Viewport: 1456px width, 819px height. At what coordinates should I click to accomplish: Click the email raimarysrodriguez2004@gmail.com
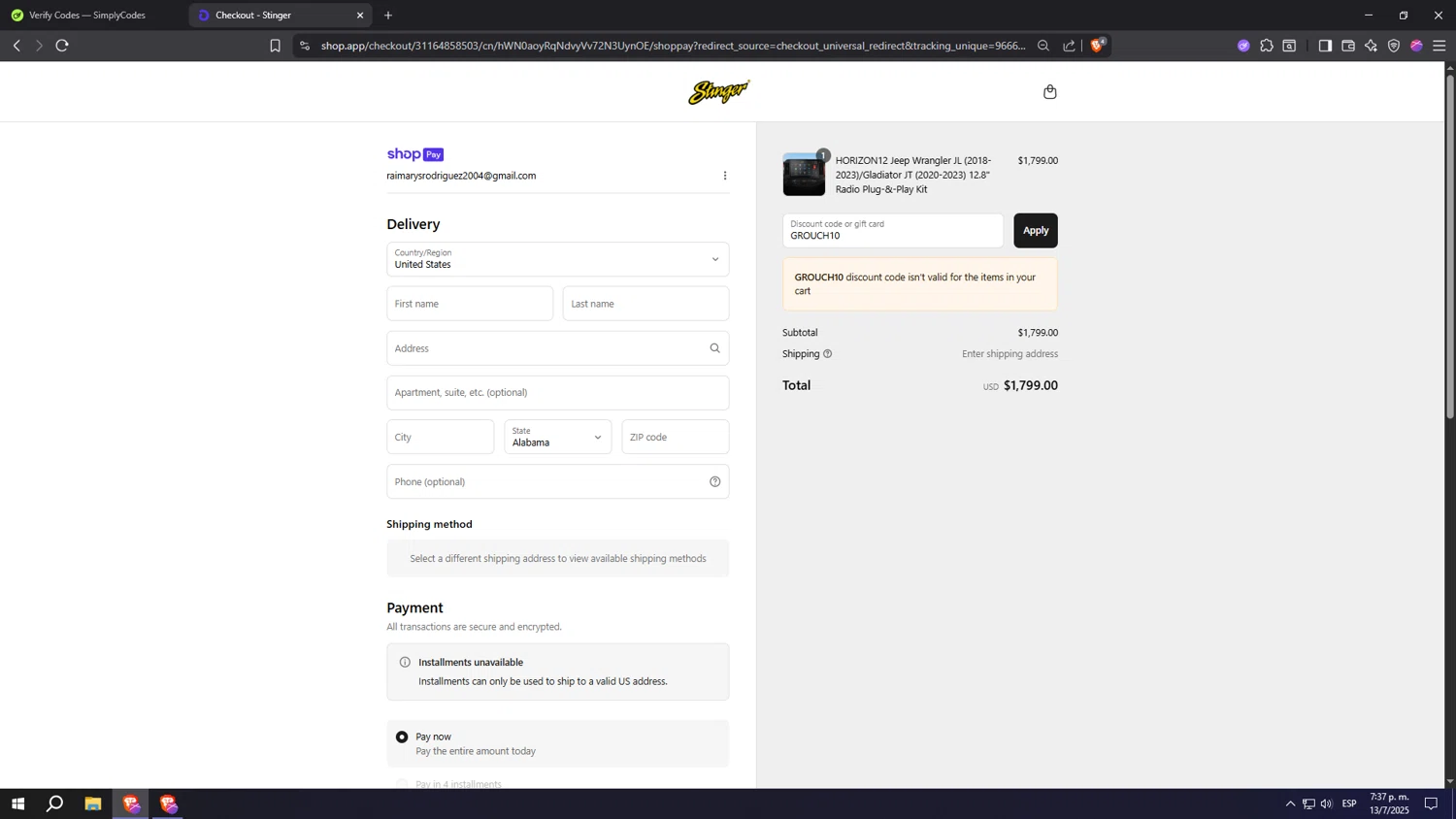tap(461, 176)
